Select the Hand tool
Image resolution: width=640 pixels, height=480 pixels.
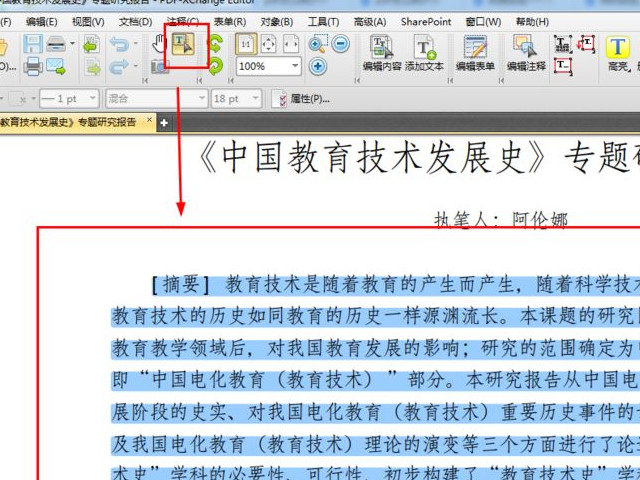tap(159, 43)
